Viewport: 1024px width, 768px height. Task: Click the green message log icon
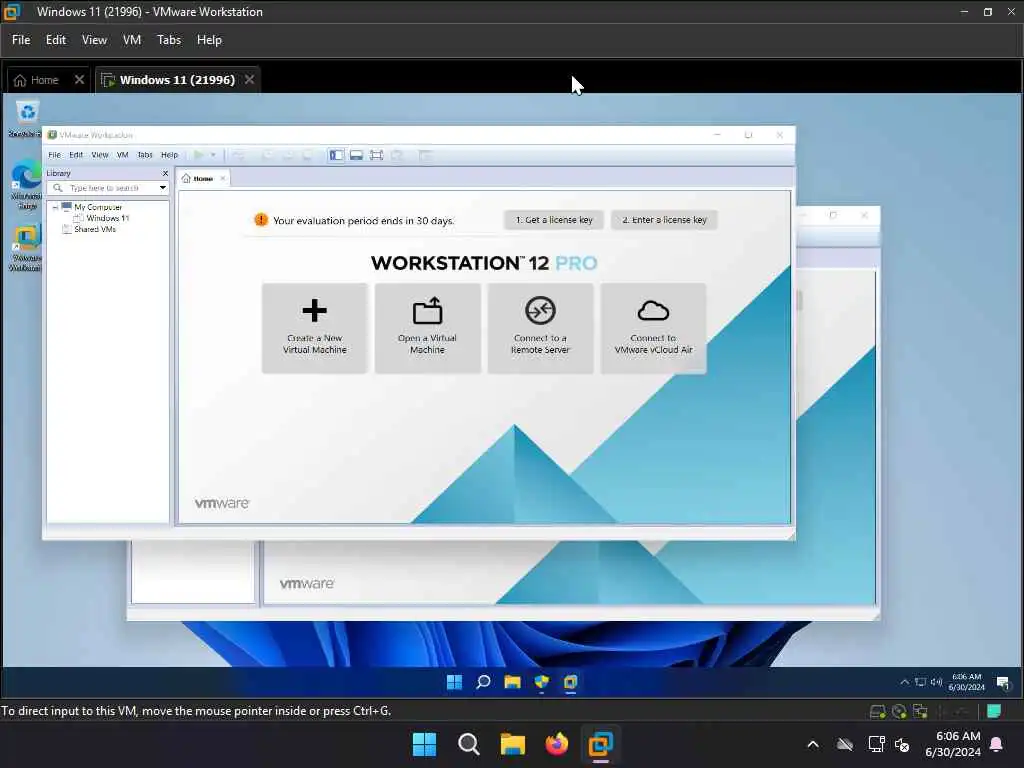point(994,711)
